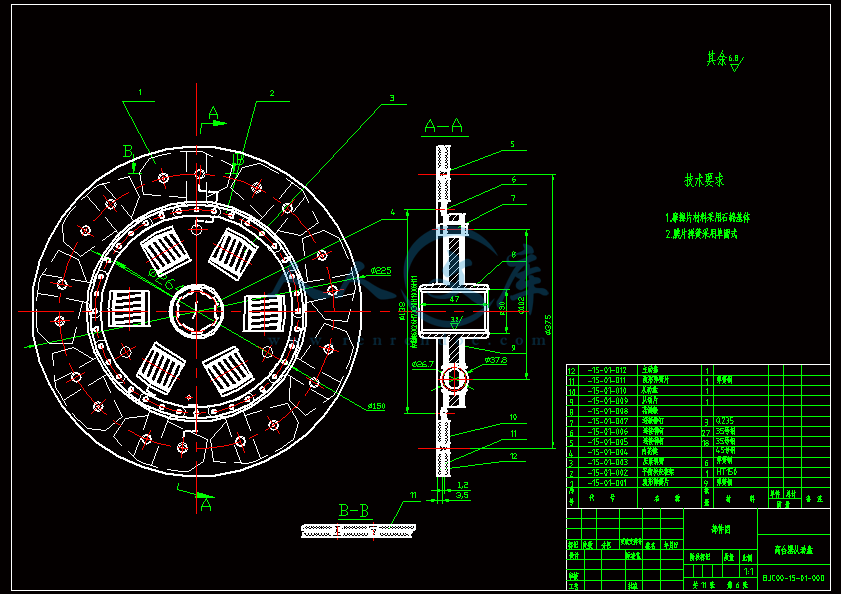Select part code -15-01-004 in table
This screenshot has width=841, height=594.
pyautogui.click(x=608, y=452)
